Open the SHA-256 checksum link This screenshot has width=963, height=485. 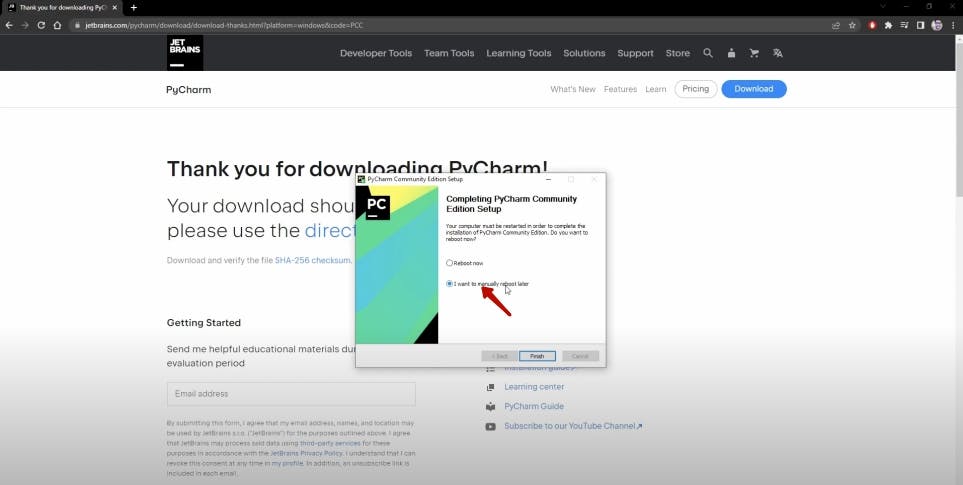coord(313,260)
